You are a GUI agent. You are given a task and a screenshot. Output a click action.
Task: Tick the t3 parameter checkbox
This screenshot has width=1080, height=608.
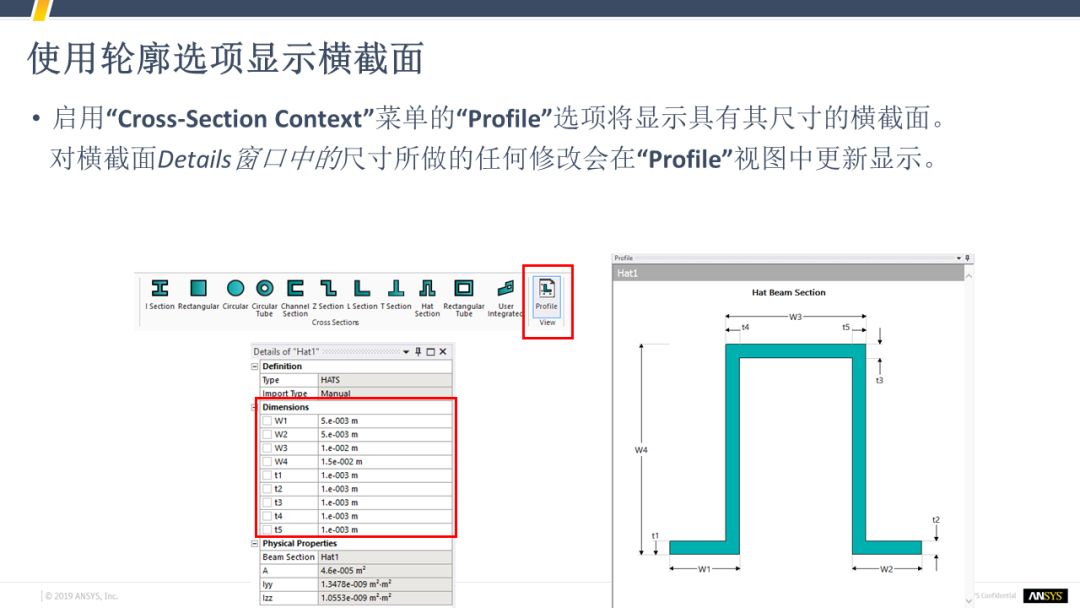(267, 503)
